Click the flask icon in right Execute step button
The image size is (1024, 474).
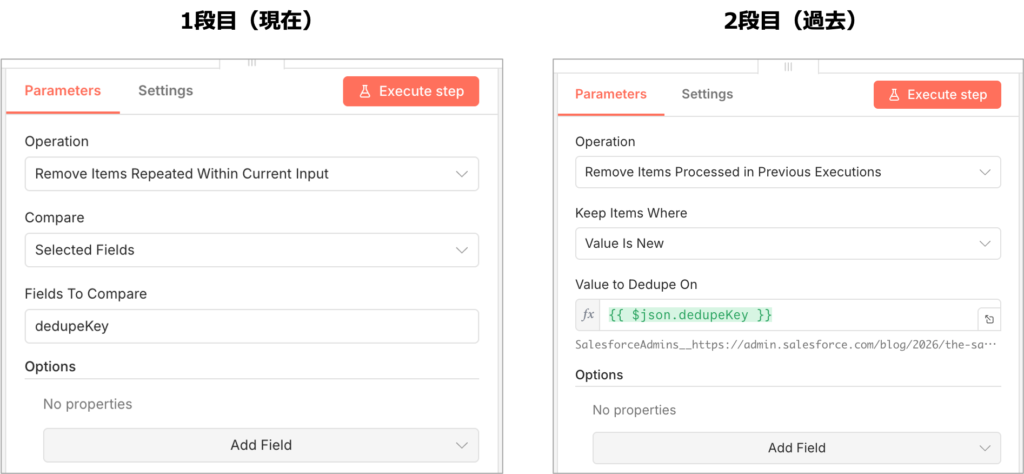click(x=894, y=95)
